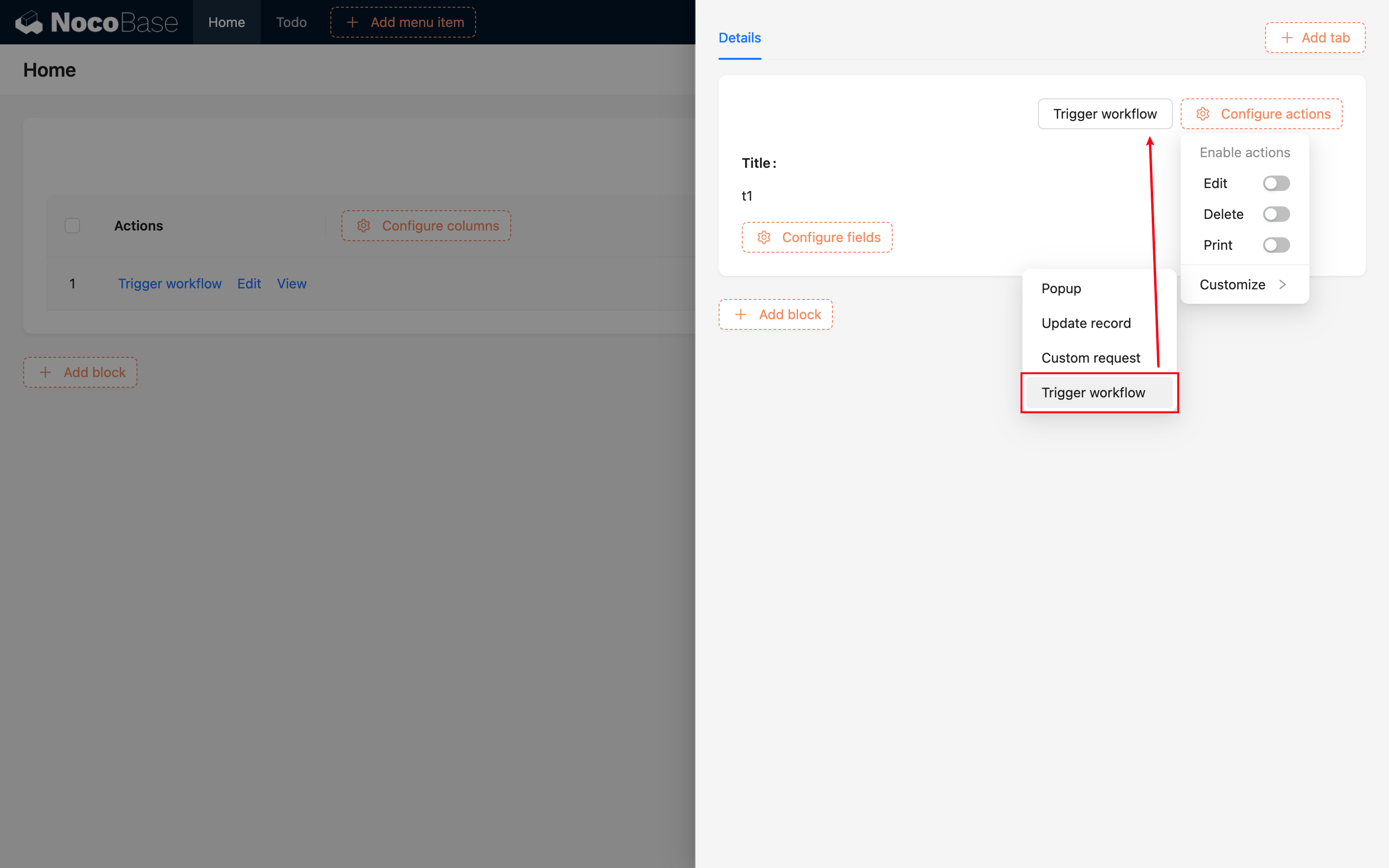Click the gear icon on Configure fields
This screenshot has height=868, width=1389.
(x=764, y=237)
